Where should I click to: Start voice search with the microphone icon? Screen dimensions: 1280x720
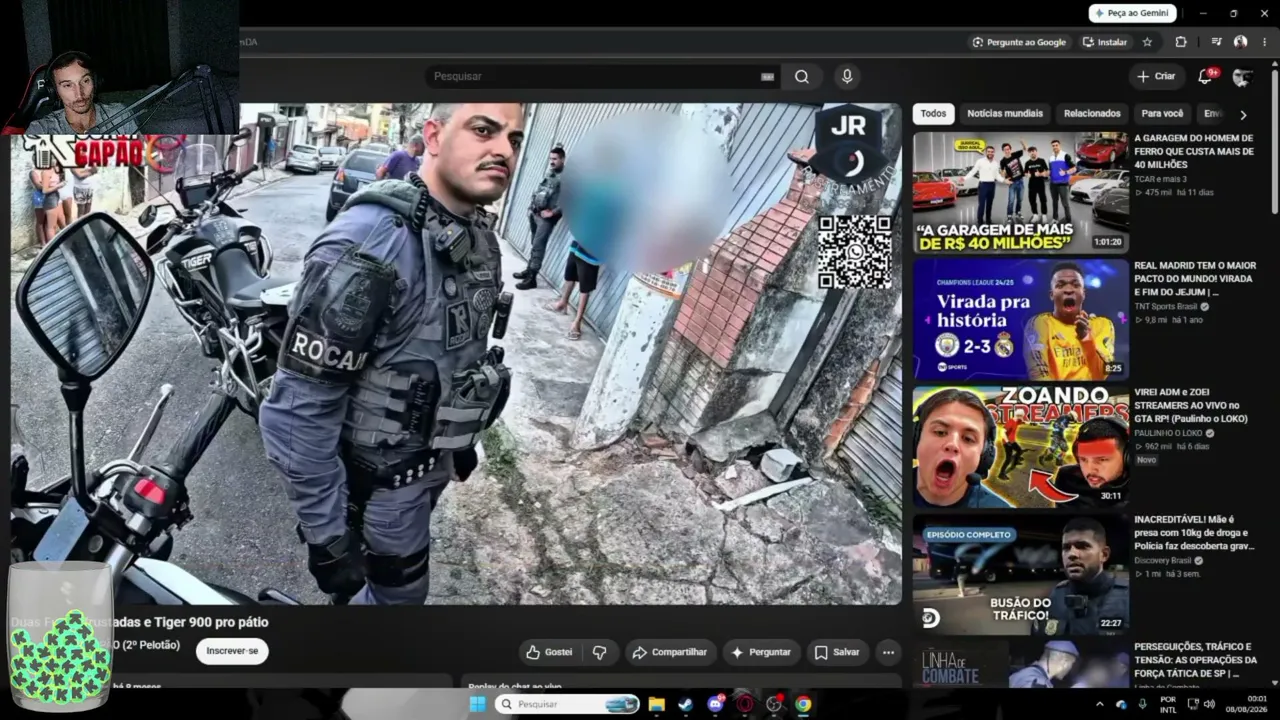point(847,76)
